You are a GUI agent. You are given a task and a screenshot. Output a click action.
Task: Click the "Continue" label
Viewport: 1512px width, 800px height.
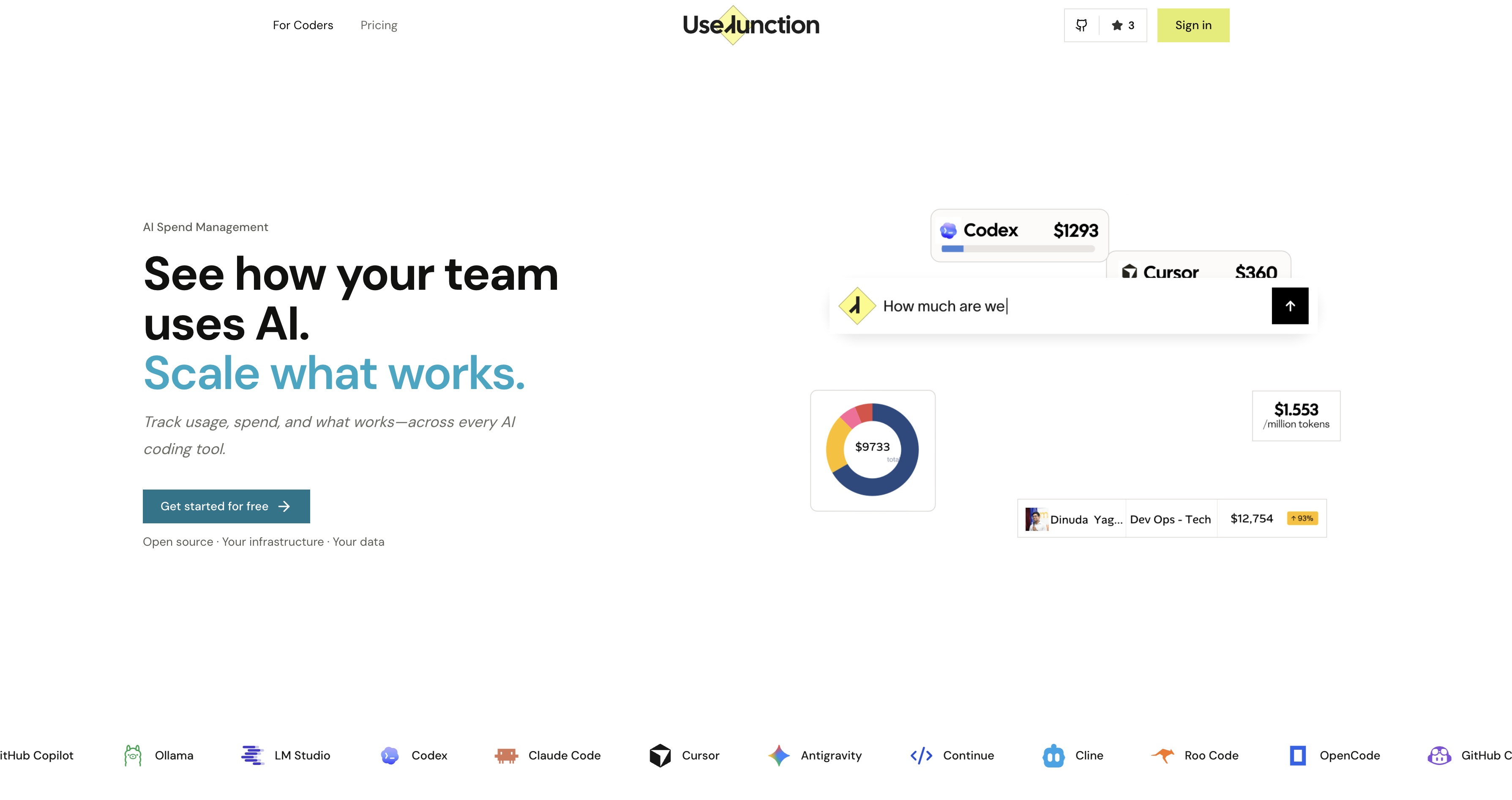pyautogui.click(x=969, y=755)
